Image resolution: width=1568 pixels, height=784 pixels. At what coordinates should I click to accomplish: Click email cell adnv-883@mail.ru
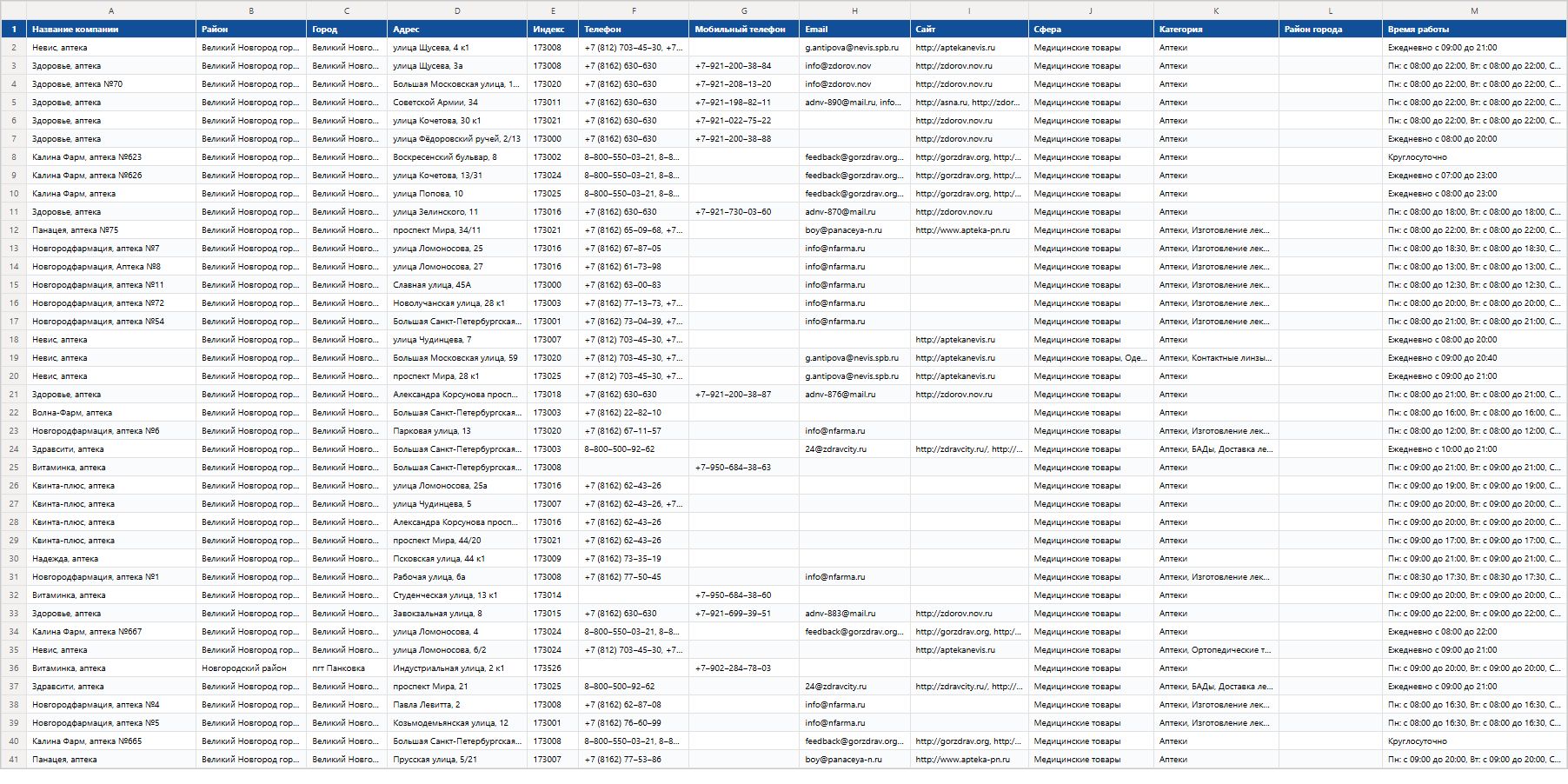pos(854,614)
